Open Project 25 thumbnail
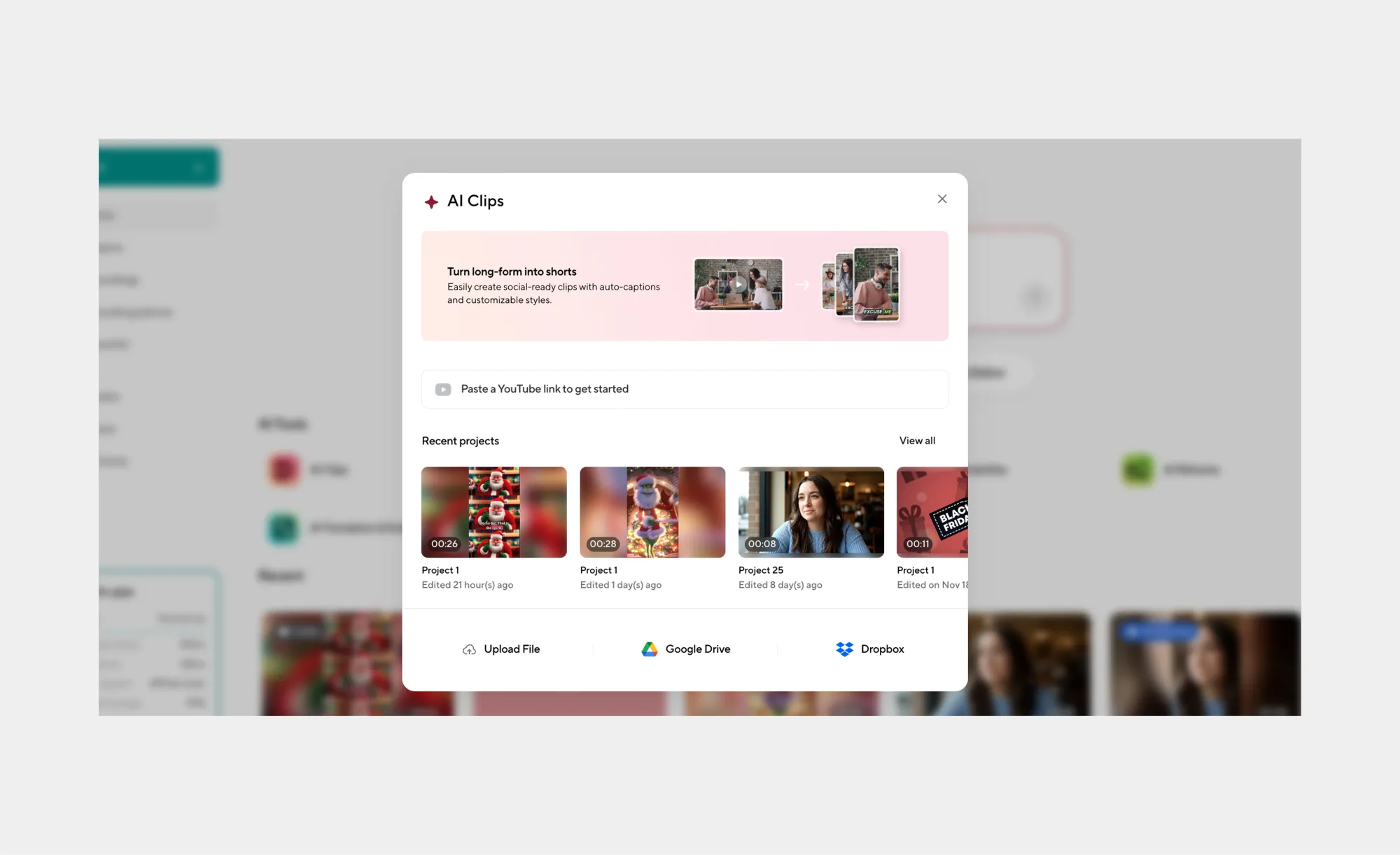Screen dimensions: 1400x855 (x=811, y=512)
